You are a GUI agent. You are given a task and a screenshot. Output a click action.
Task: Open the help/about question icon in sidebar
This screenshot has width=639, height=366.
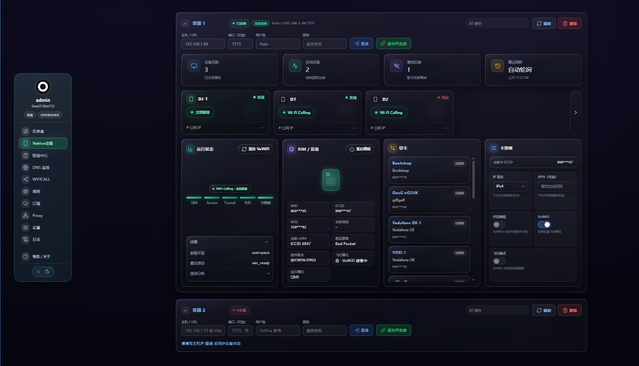coord(25,256)
